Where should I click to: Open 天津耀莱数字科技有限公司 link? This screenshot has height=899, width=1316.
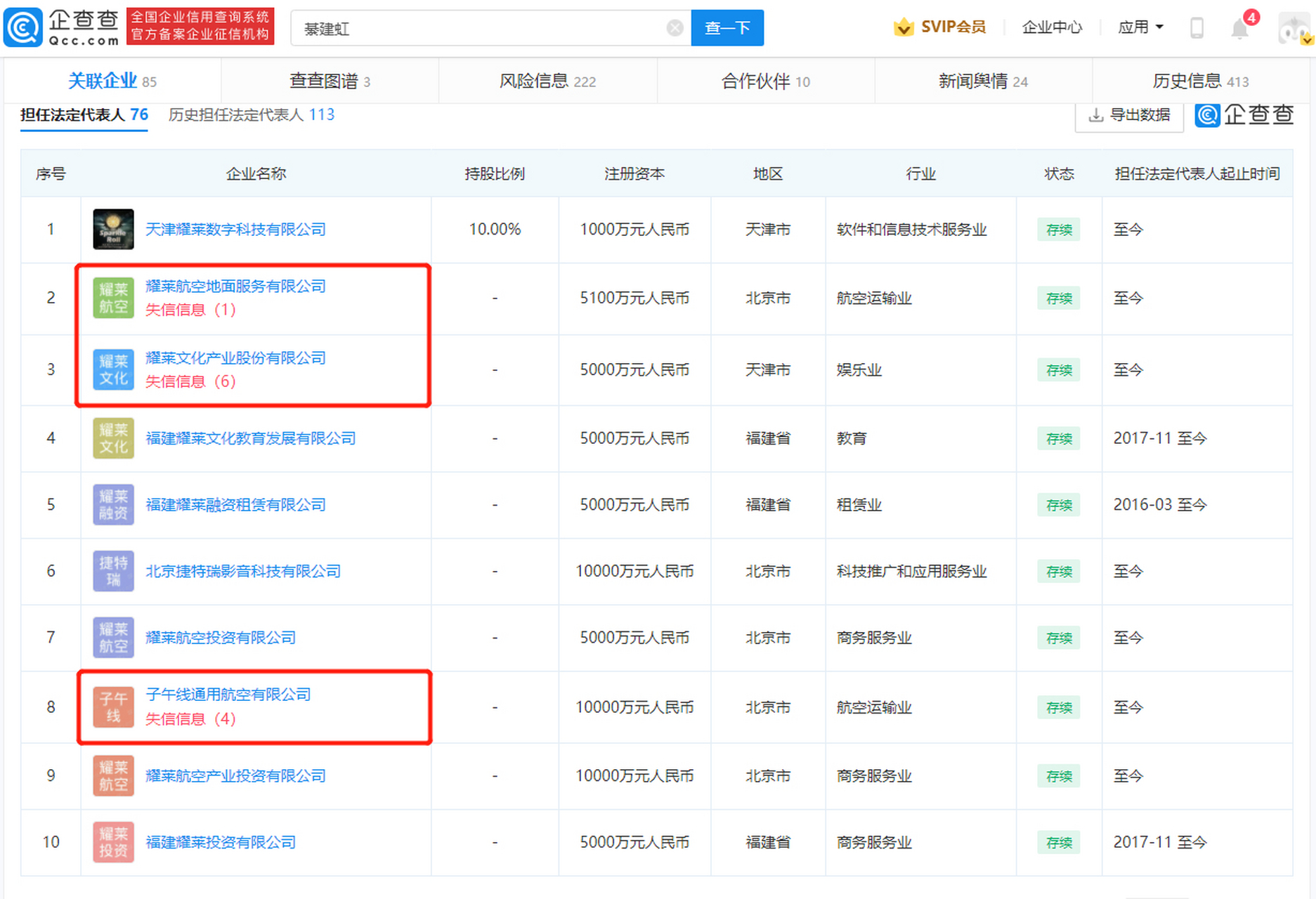tap(235, 229)
